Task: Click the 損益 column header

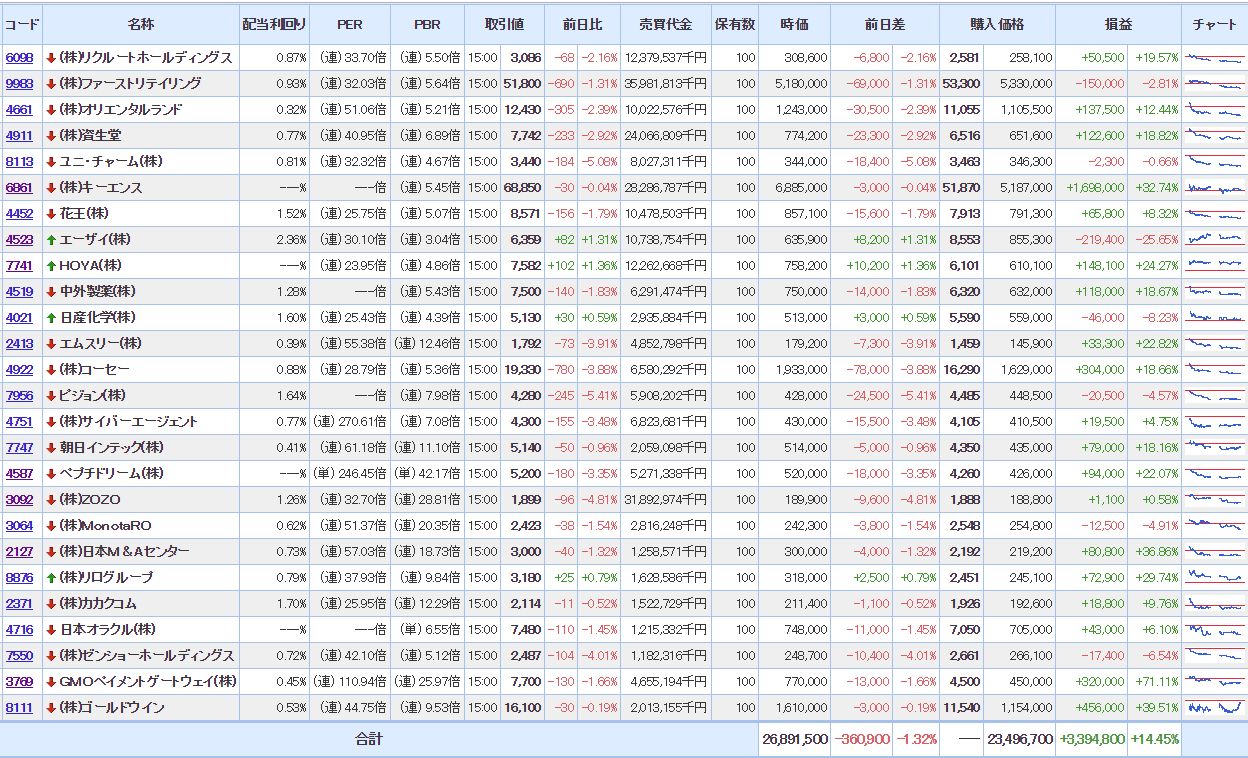Action: tap(1118, 24)
